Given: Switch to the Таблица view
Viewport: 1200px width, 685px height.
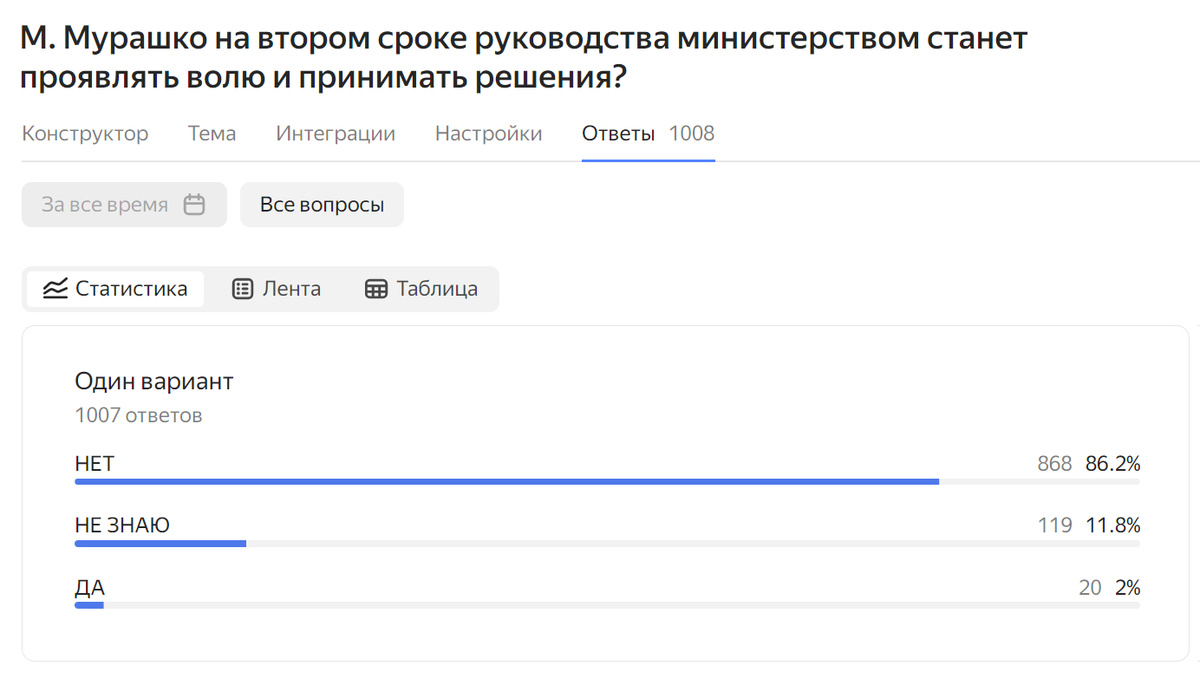Looking at the screenshot, I should pos(421,288).
